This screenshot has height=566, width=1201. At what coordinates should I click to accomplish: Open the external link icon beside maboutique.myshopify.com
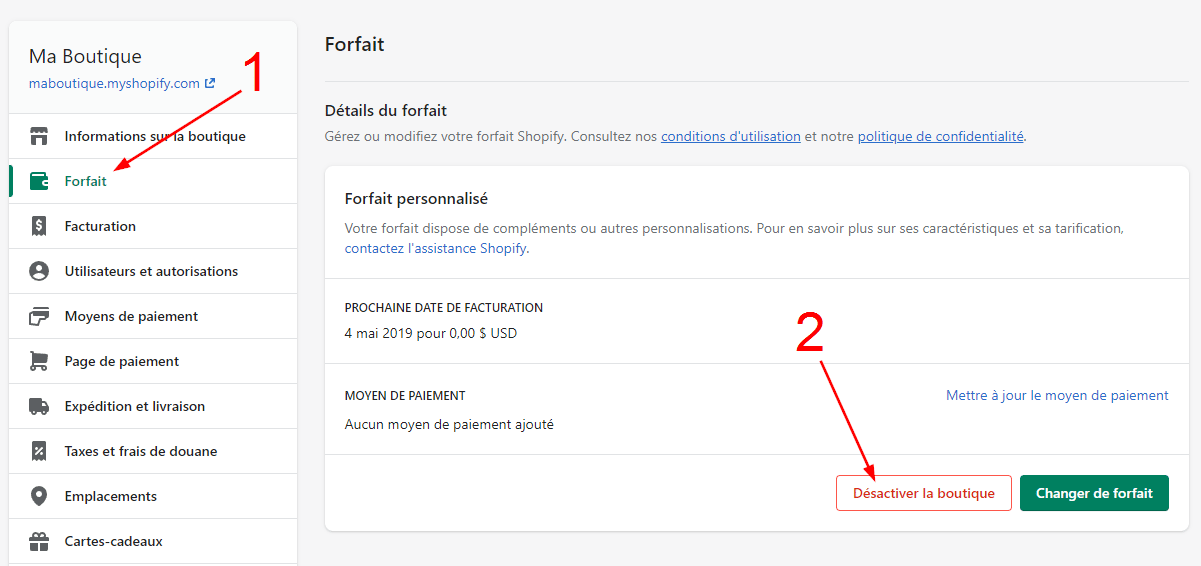click(210, 84)
